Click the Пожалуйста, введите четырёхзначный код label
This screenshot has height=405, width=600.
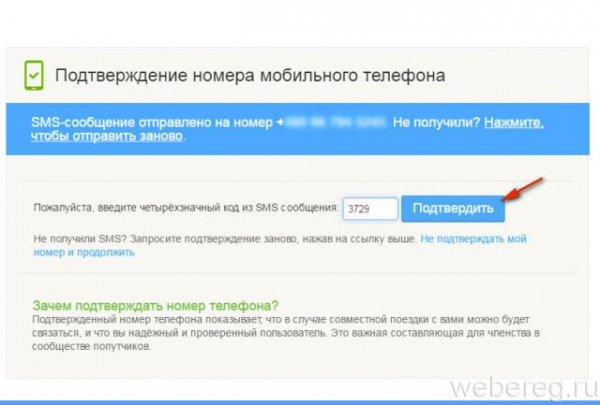coord(186,208)
